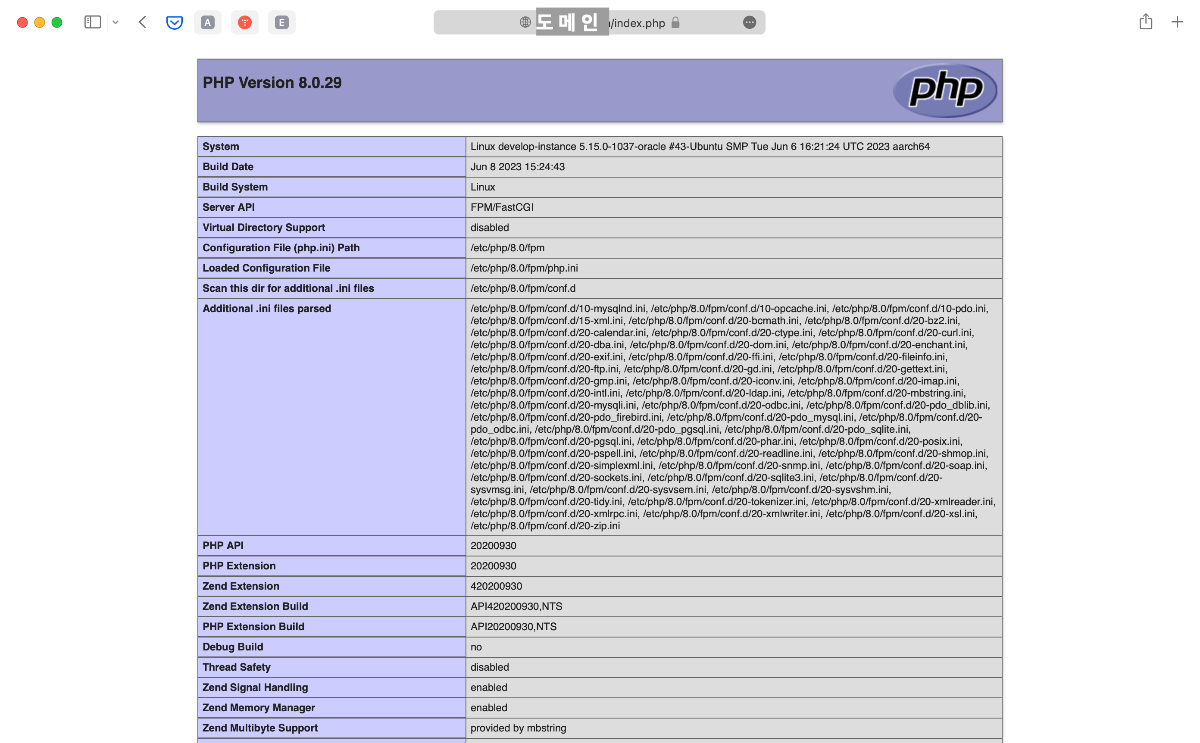1200x743 pixels.
Task: Open the Share menu
Action: tap(1146, 22)
